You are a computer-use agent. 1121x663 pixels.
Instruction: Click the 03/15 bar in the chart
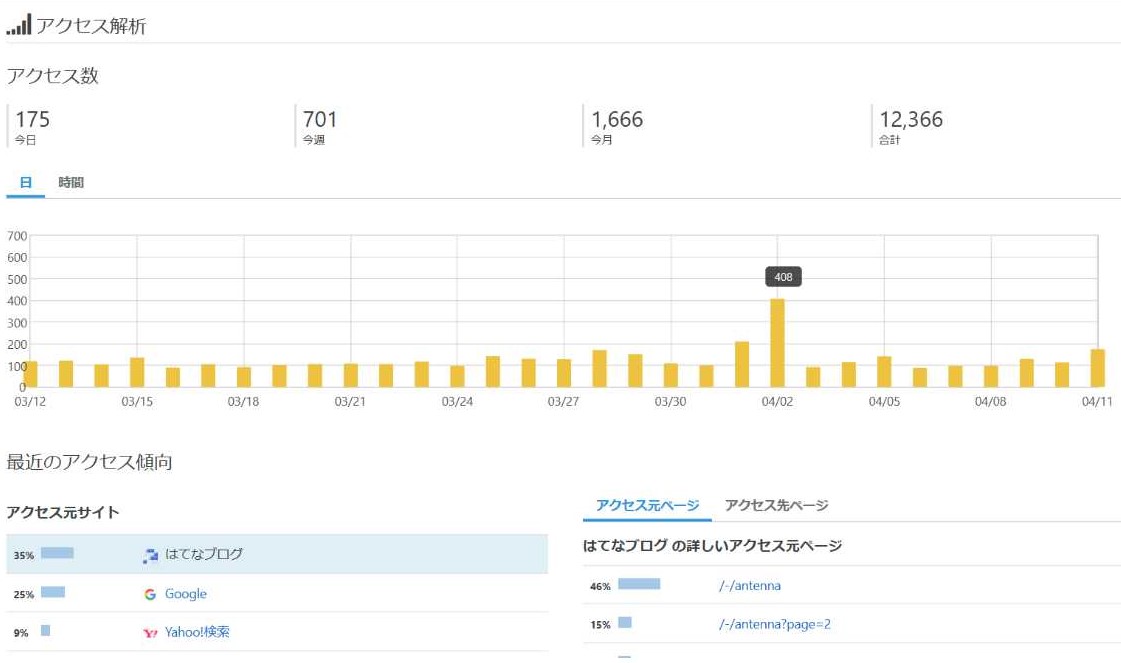coord(137,372)
